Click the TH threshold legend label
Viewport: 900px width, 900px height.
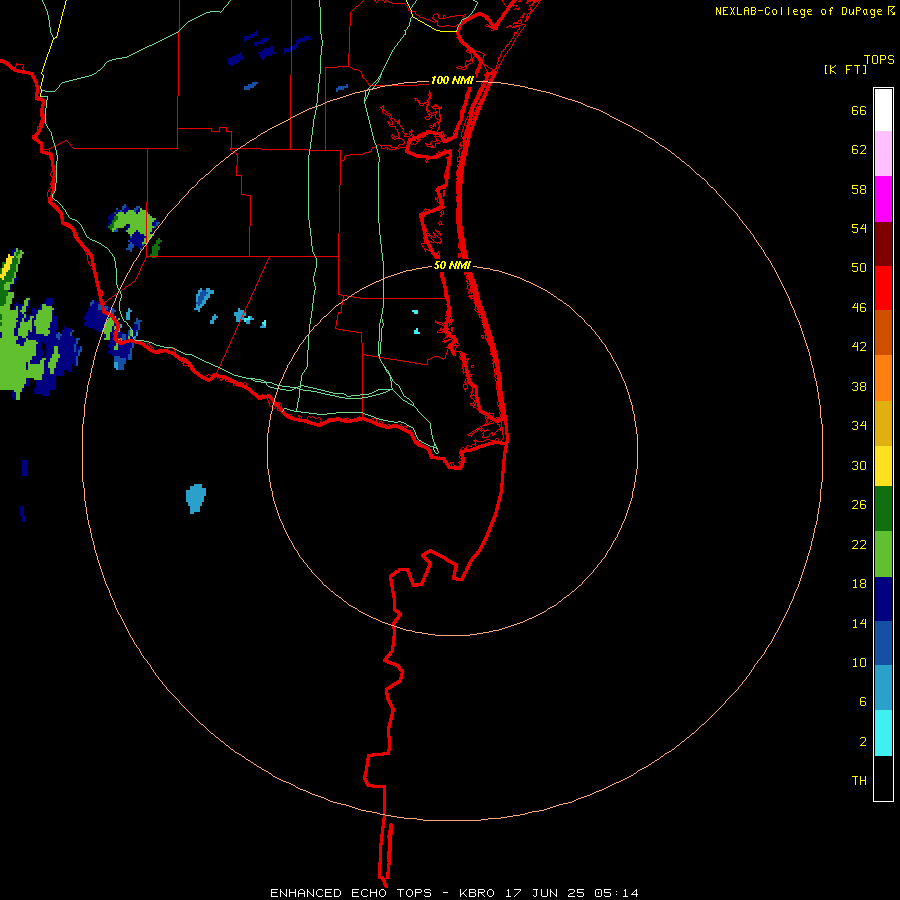tap(859, 781)
